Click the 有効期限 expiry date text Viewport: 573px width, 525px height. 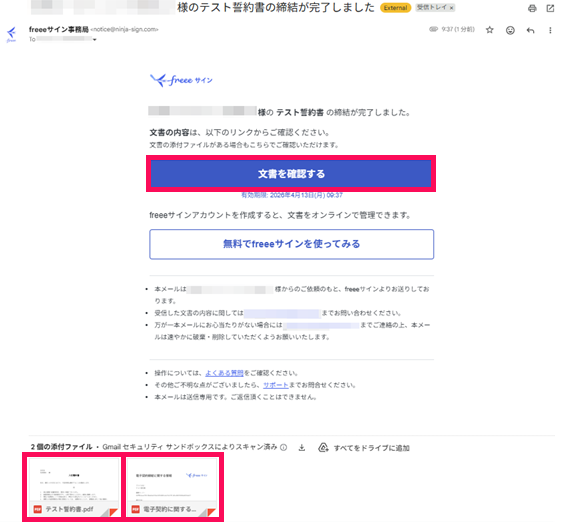tap(292, 195)
